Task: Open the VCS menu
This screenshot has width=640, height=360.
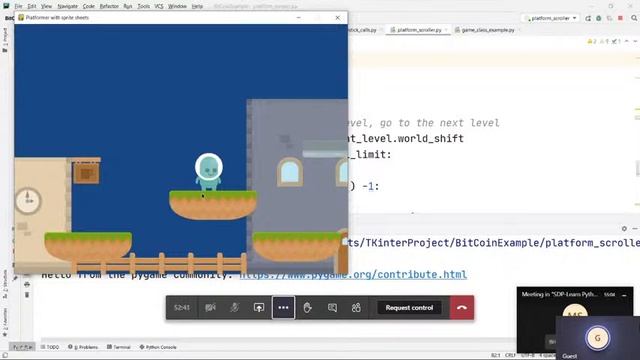Action: pyautogui.click(x=159, y=6)
